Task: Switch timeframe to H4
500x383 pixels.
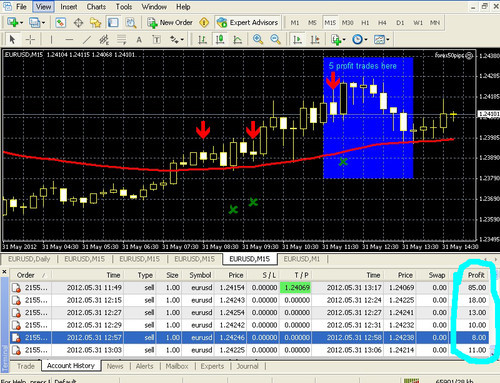Action: click(x=382, y=23)
